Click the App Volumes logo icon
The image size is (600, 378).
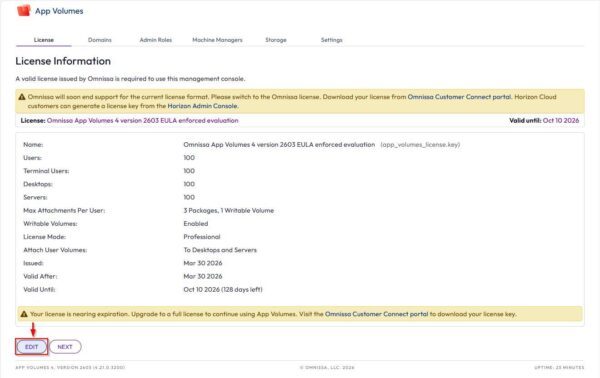tap(23, 11)
